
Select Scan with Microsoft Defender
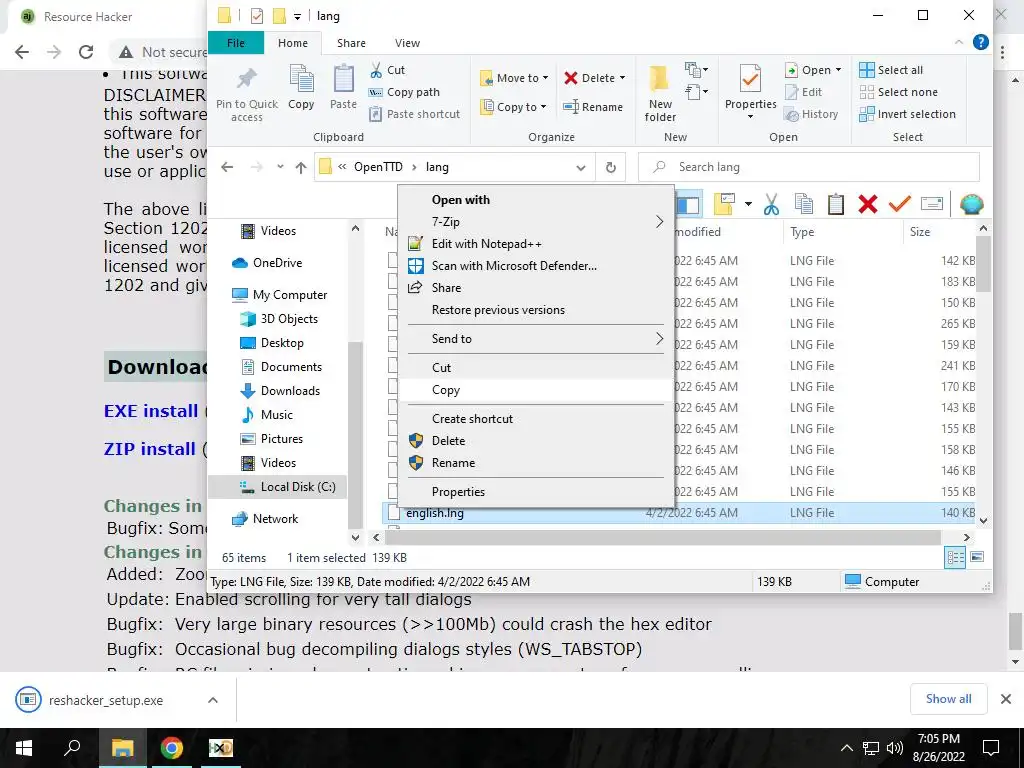(536, 266)
